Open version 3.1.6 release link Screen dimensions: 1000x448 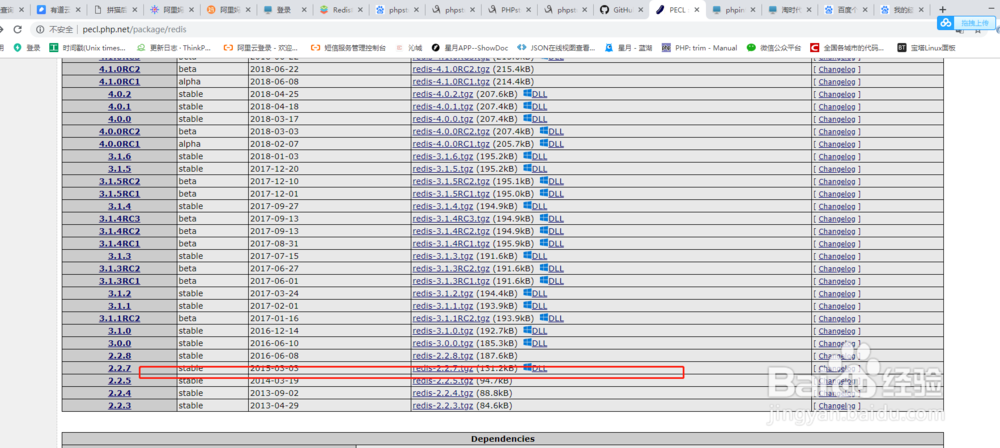point(119,156)
